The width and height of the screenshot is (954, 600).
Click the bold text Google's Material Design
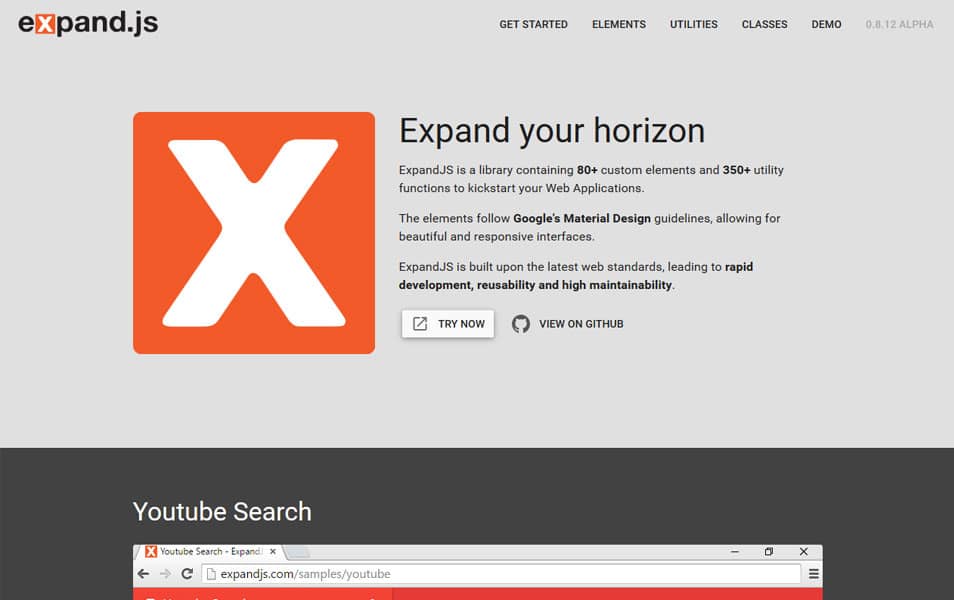click(x=582, y=218)
